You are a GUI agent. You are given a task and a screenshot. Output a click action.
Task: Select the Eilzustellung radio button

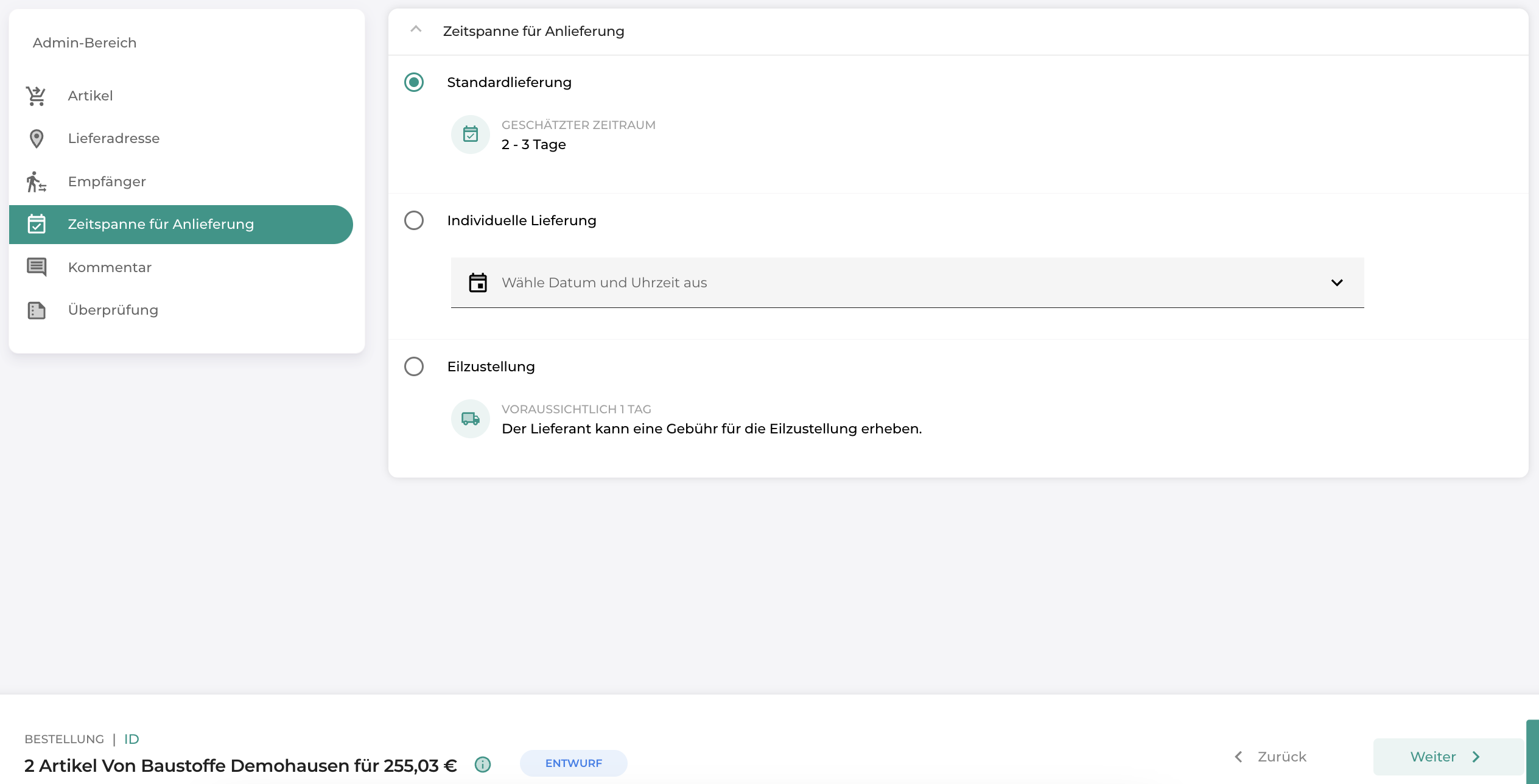pos(414,366)
